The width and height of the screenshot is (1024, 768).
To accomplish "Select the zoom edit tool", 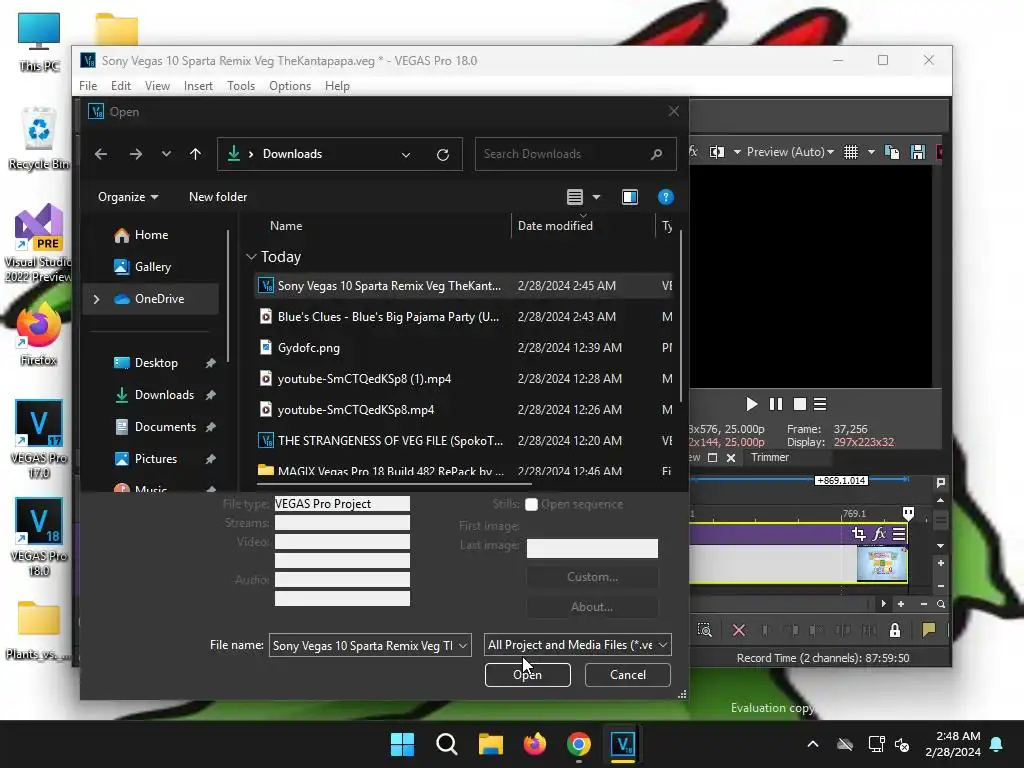I will (705, 630).
